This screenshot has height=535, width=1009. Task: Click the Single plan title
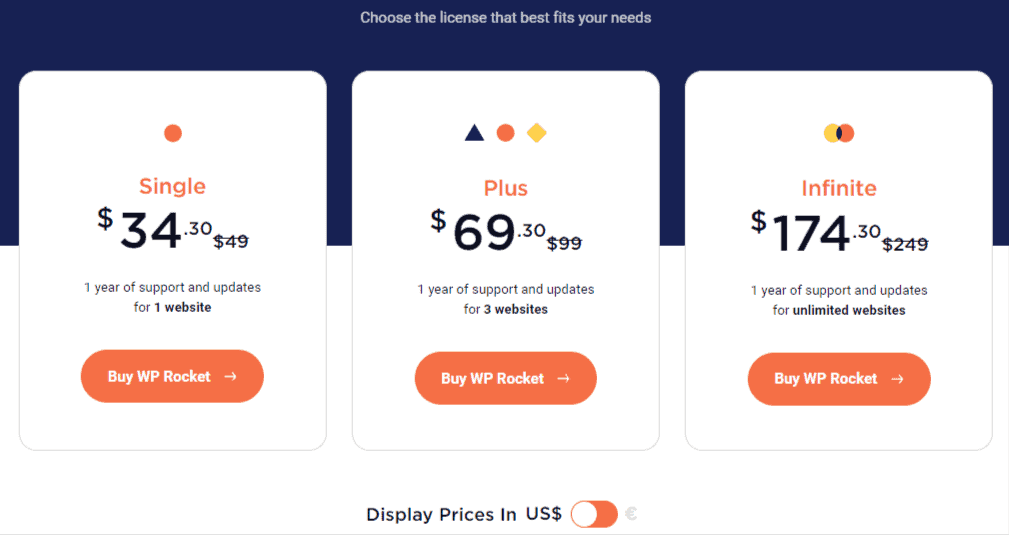(x=173, y=186)
